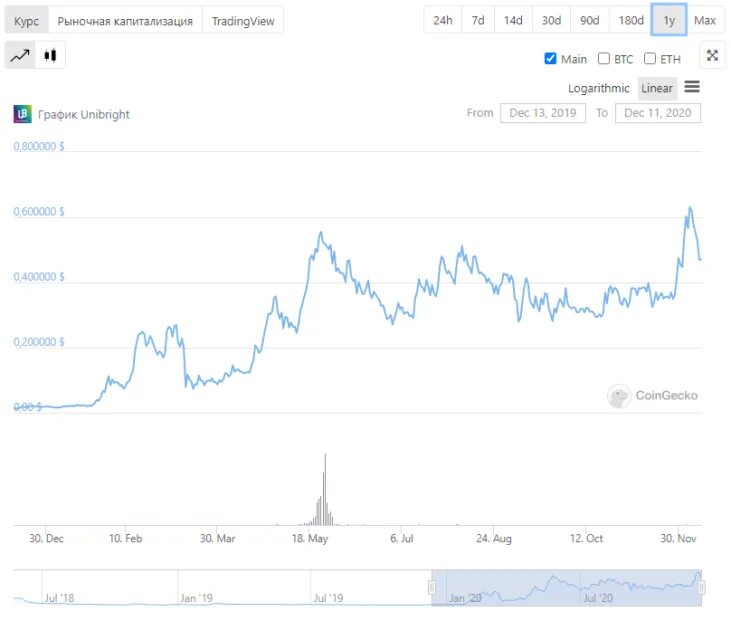
Task: Switch to the TradingView tab
Action: pos(243,21)
